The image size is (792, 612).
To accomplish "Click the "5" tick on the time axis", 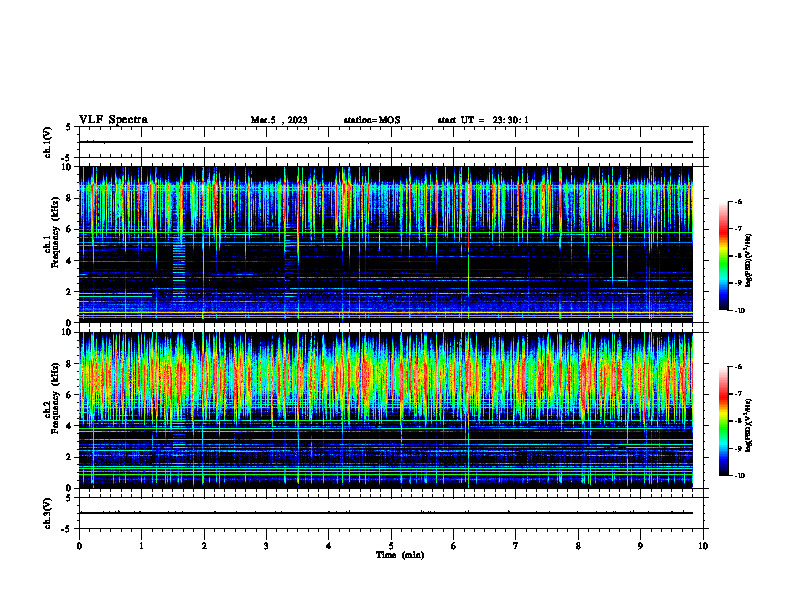I will click(x=391, y=546).
